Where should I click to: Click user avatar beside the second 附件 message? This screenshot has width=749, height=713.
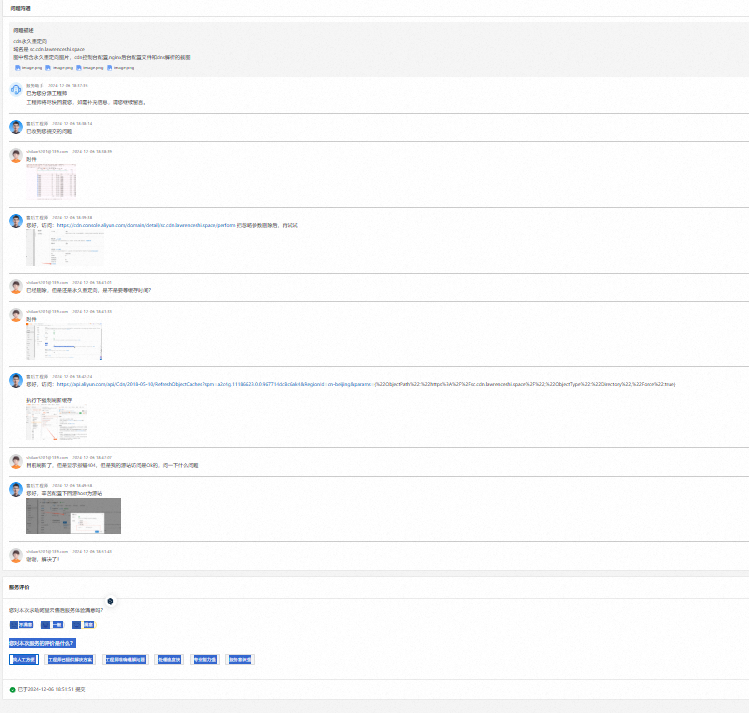pyautogui.click(x=16, y=315)
